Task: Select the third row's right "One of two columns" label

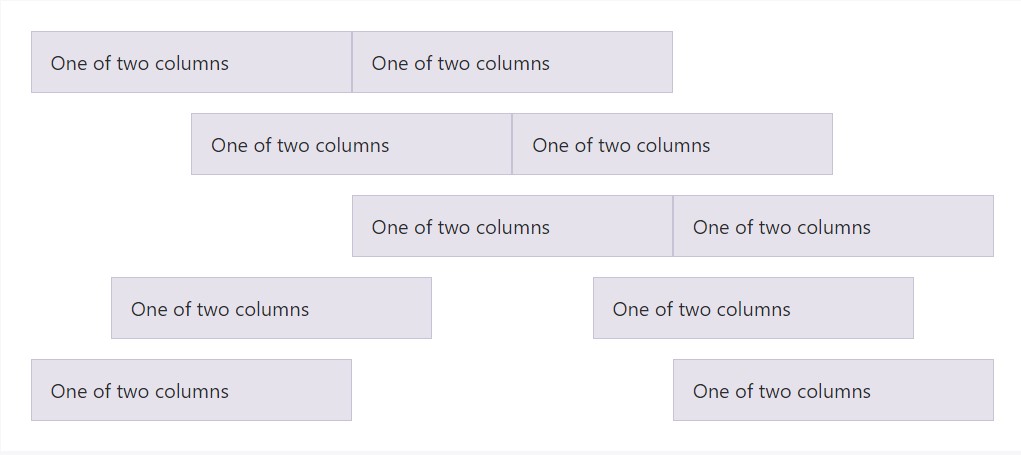Action: 782,227
